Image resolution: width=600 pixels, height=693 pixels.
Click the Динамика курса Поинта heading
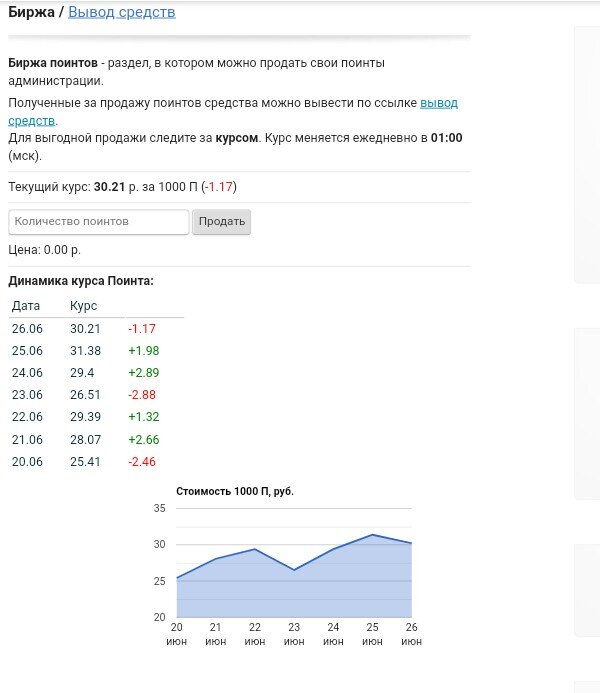(81, 281)
